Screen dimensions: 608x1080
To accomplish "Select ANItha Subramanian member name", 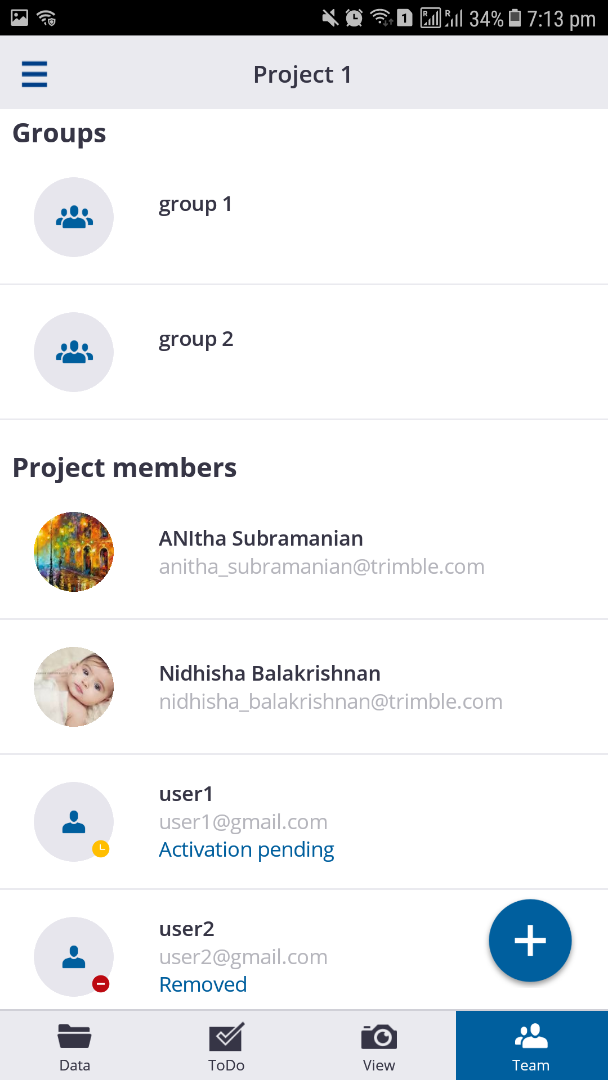I will [261, 539].
